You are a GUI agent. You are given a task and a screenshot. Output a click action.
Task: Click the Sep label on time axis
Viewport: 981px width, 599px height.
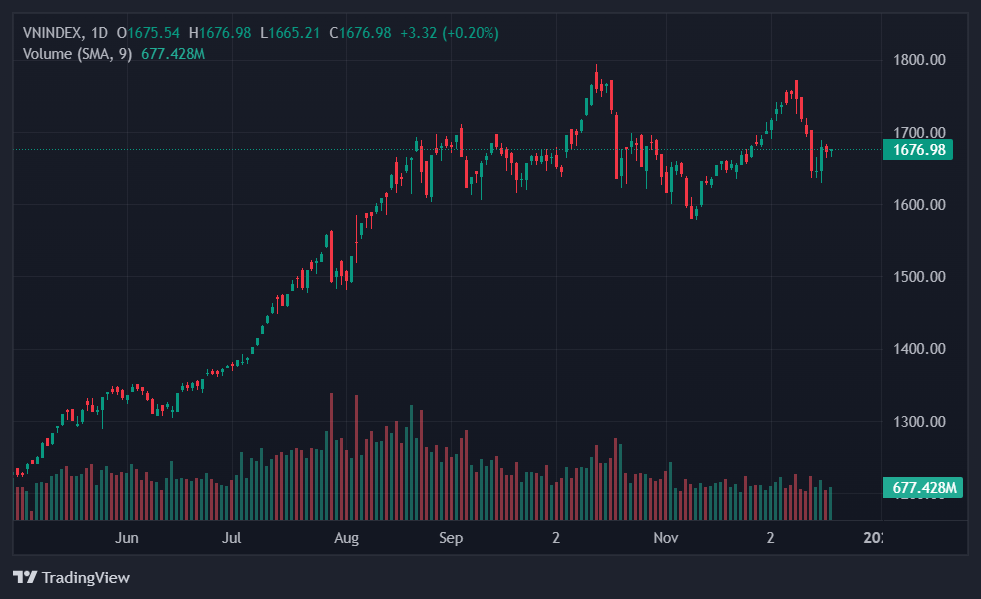point(451,538)
